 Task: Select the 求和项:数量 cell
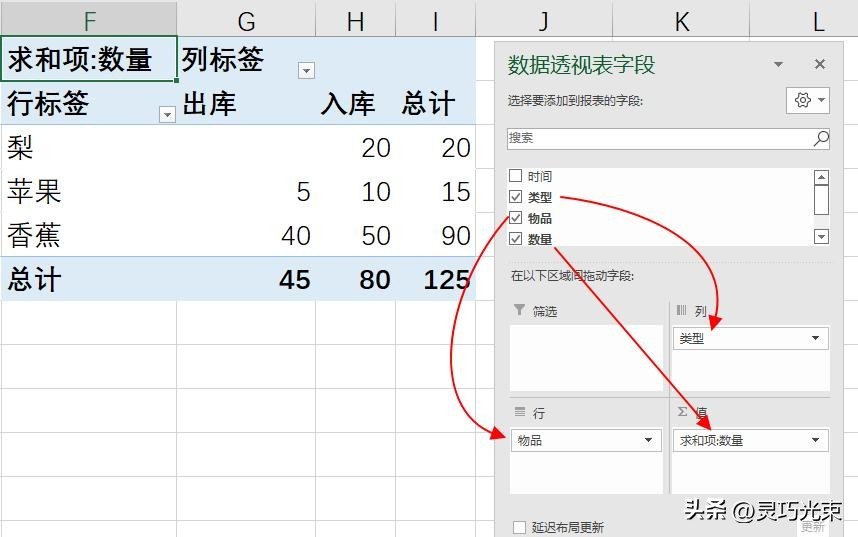89,59
